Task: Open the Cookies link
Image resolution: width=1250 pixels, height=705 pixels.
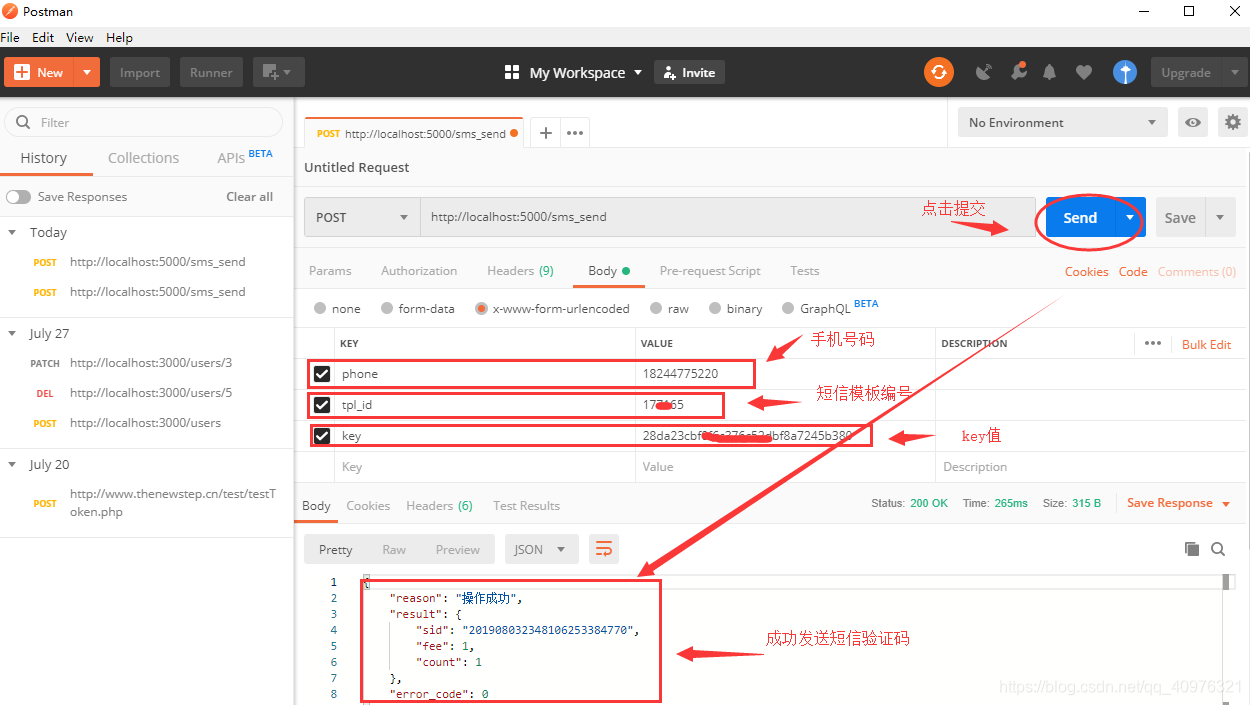Action: click(x=1086, y=271)
